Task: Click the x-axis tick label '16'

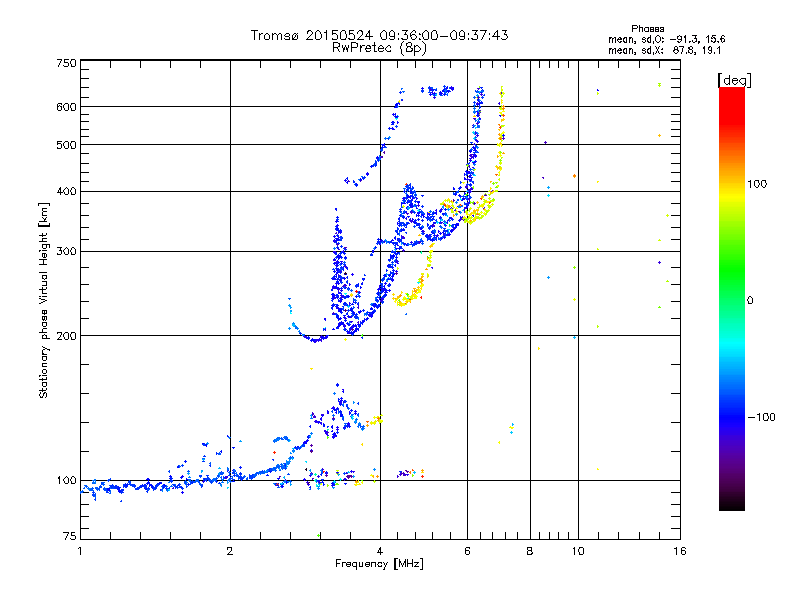Action: click(680, 551)
